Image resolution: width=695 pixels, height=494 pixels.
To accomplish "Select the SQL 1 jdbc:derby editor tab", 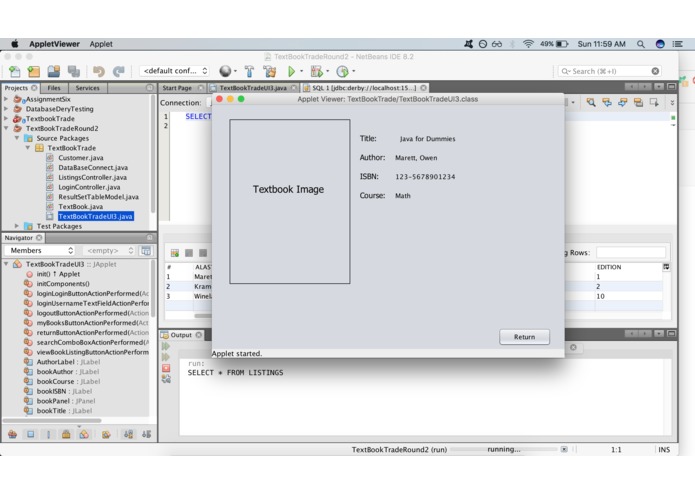I will click(x=364, y=88).
